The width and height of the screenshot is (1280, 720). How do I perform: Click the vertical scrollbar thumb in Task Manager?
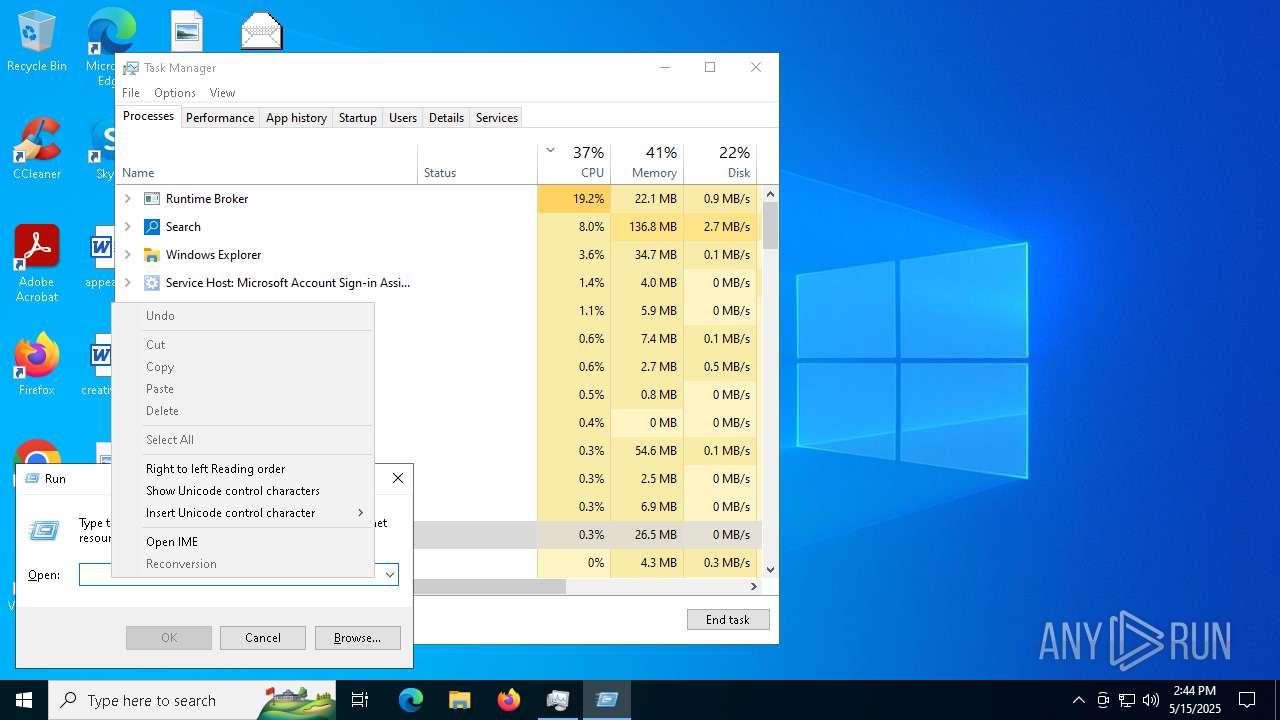pyautogui.click(x=770, y=225)
